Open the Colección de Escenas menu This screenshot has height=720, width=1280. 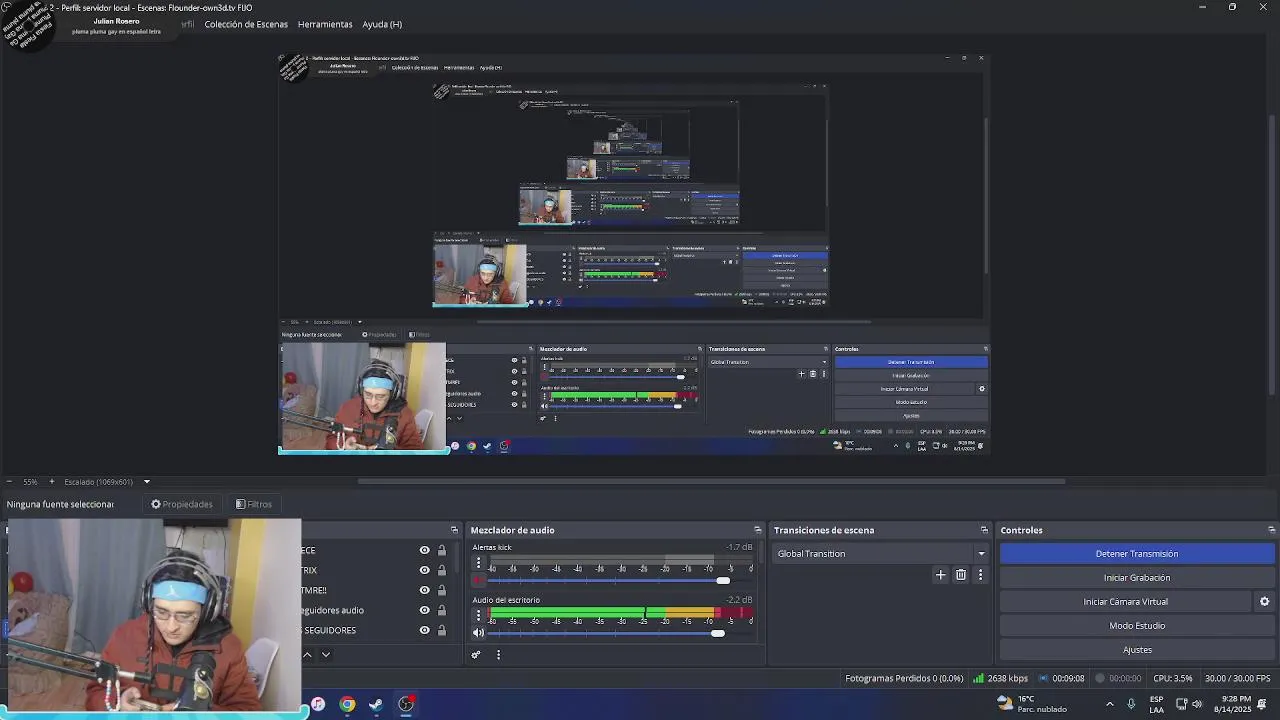(x=246, y=24)
